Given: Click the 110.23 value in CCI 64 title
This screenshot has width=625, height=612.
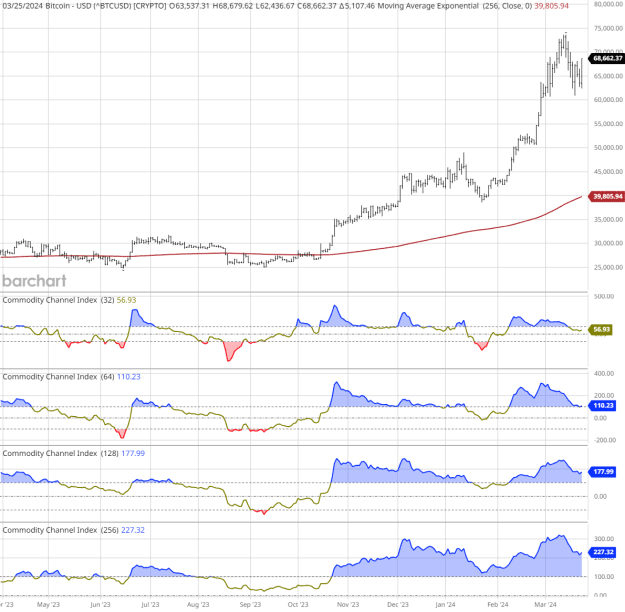Looking at the screenshot, I should (128, 377).
